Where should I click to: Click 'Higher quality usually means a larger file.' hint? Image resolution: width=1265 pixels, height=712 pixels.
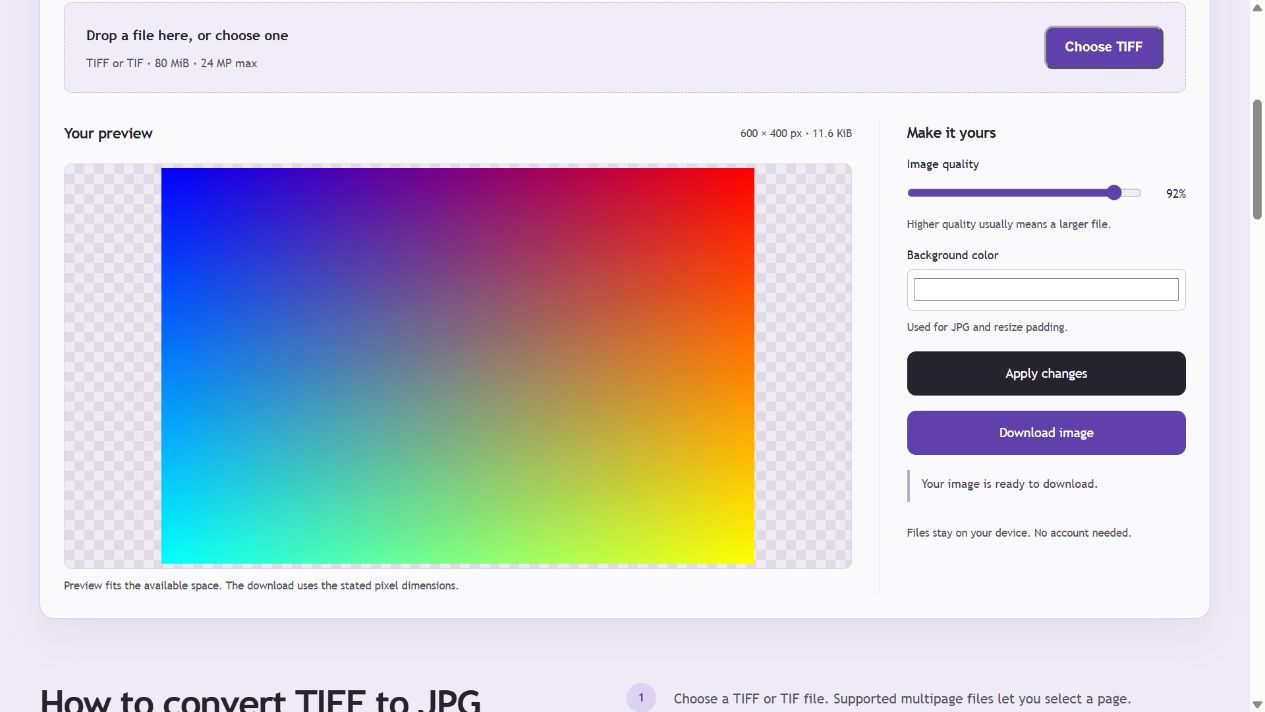1009,224
